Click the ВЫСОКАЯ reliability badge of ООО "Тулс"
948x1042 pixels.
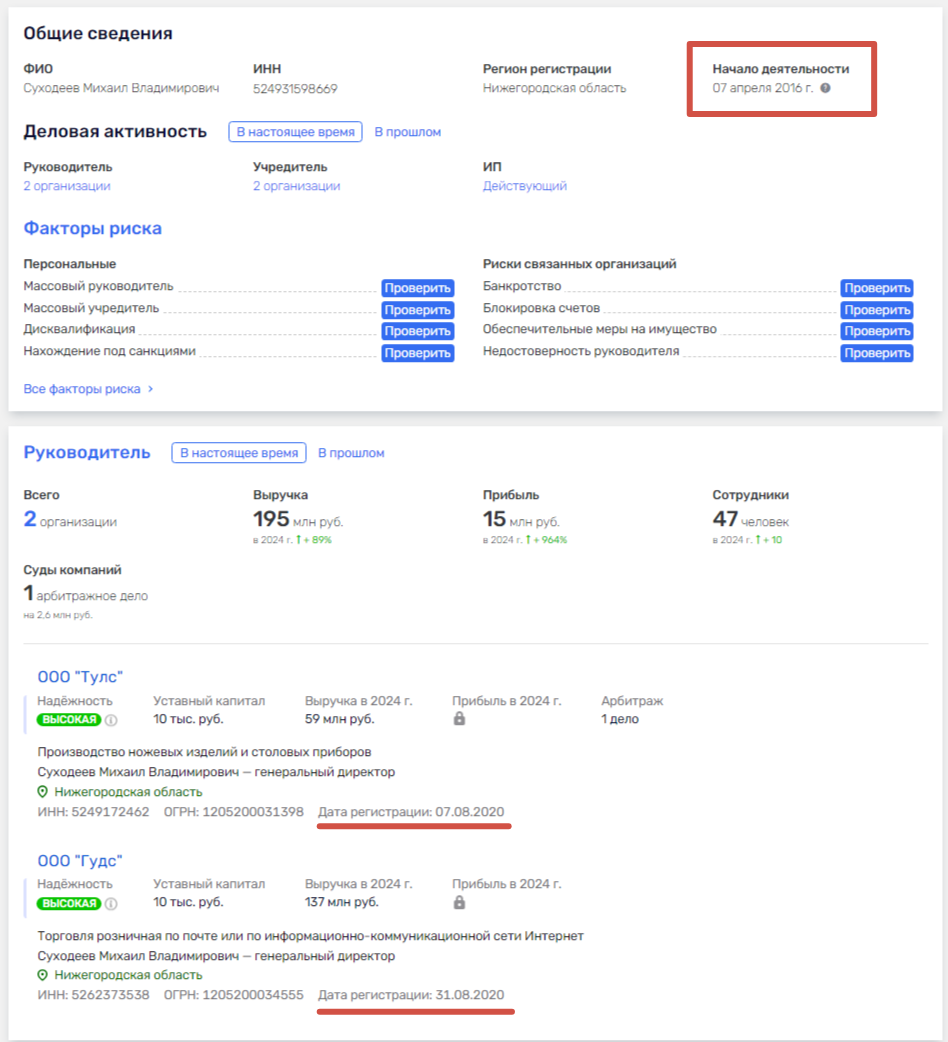pos(67,719)
